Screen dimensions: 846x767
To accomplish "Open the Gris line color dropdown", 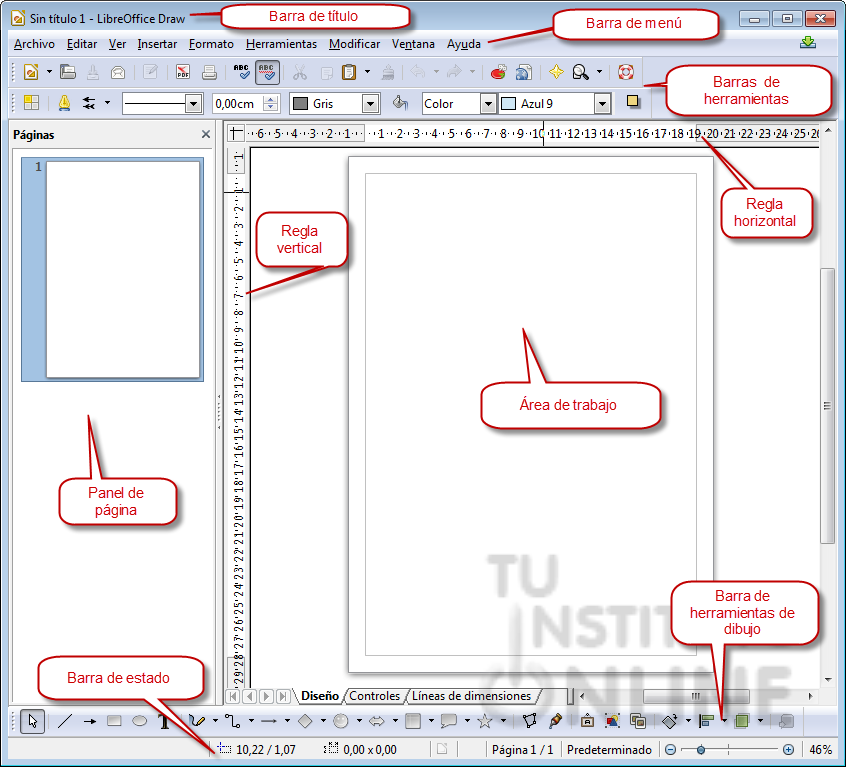I will click(x=370, y=104).
